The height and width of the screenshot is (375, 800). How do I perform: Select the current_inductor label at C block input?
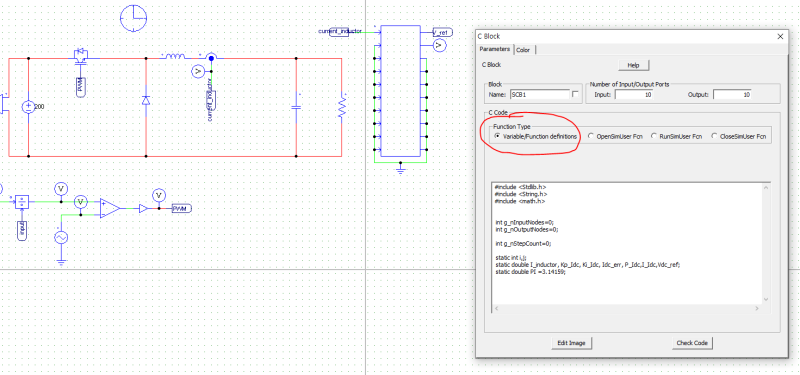tap(340, 32)
